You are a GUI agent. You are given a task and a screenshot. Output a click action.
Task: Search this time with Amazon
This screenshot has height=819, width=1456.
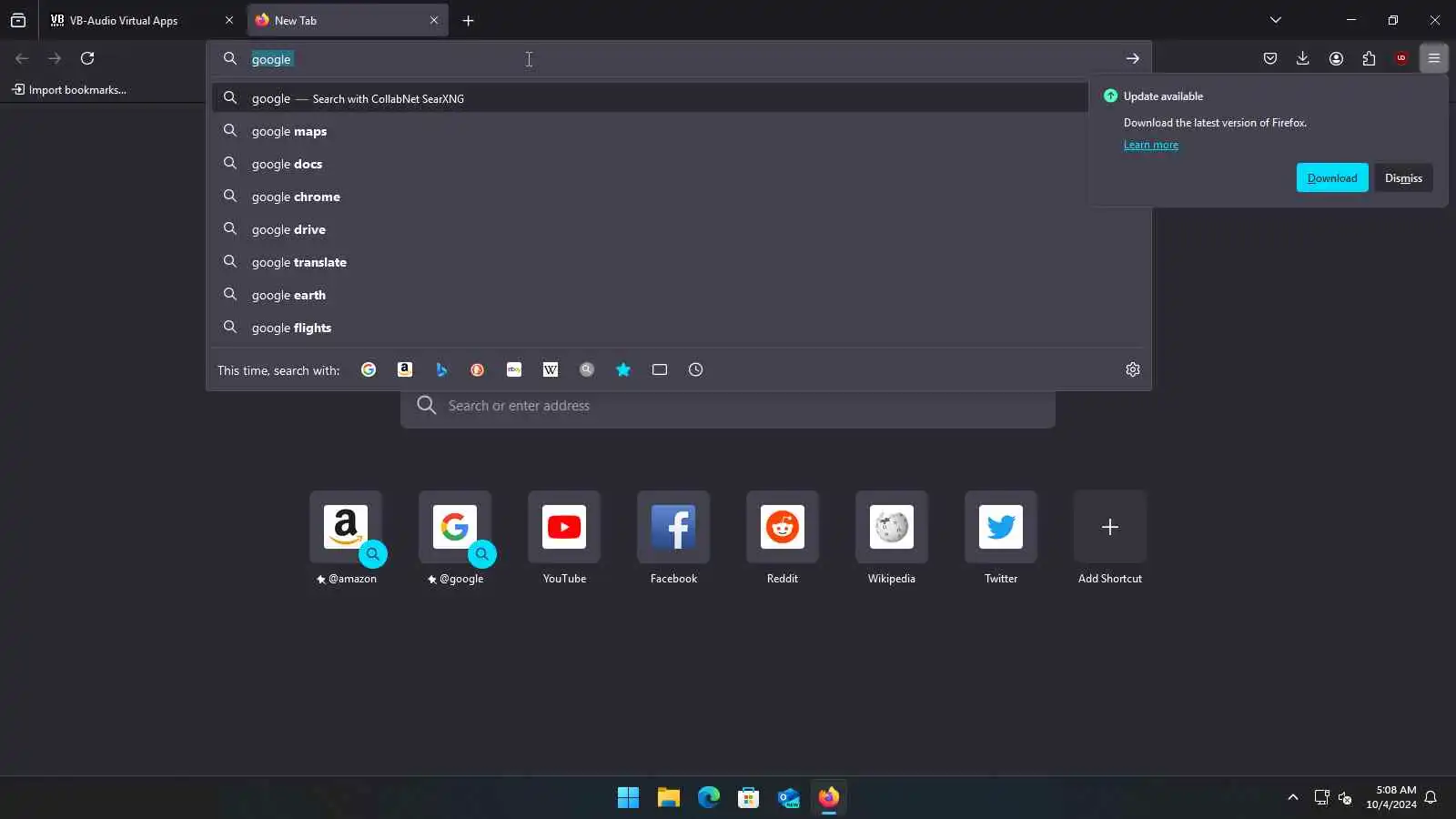pos(405,369)
